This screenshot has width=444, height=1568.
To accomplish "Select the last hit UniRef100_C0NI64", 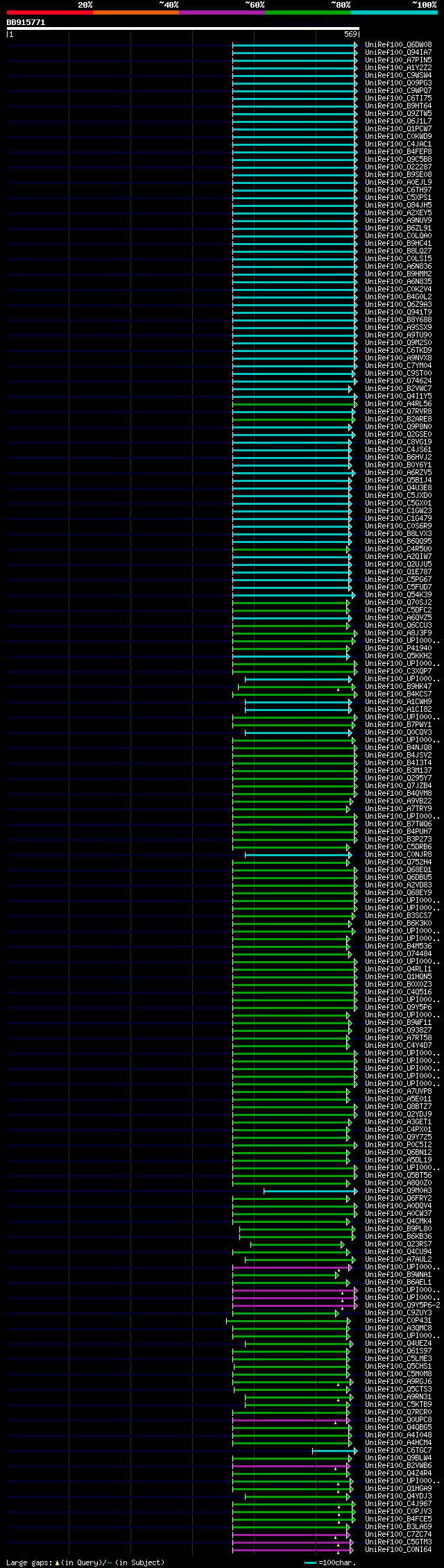I will coord(398,1549).
